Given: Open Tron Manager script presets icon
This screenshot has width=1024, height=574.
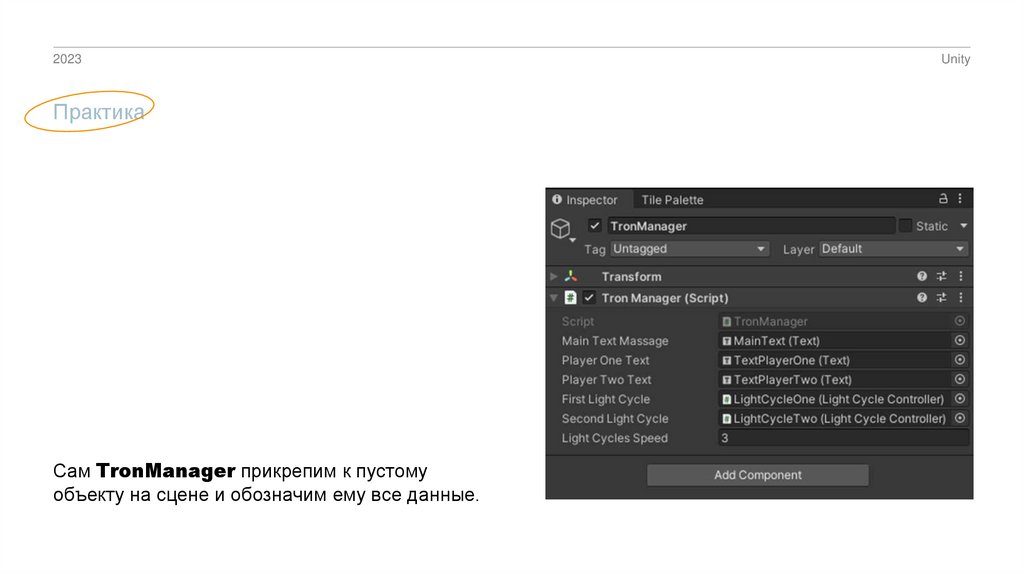Looking at the screenshot, I should (941, 298).
